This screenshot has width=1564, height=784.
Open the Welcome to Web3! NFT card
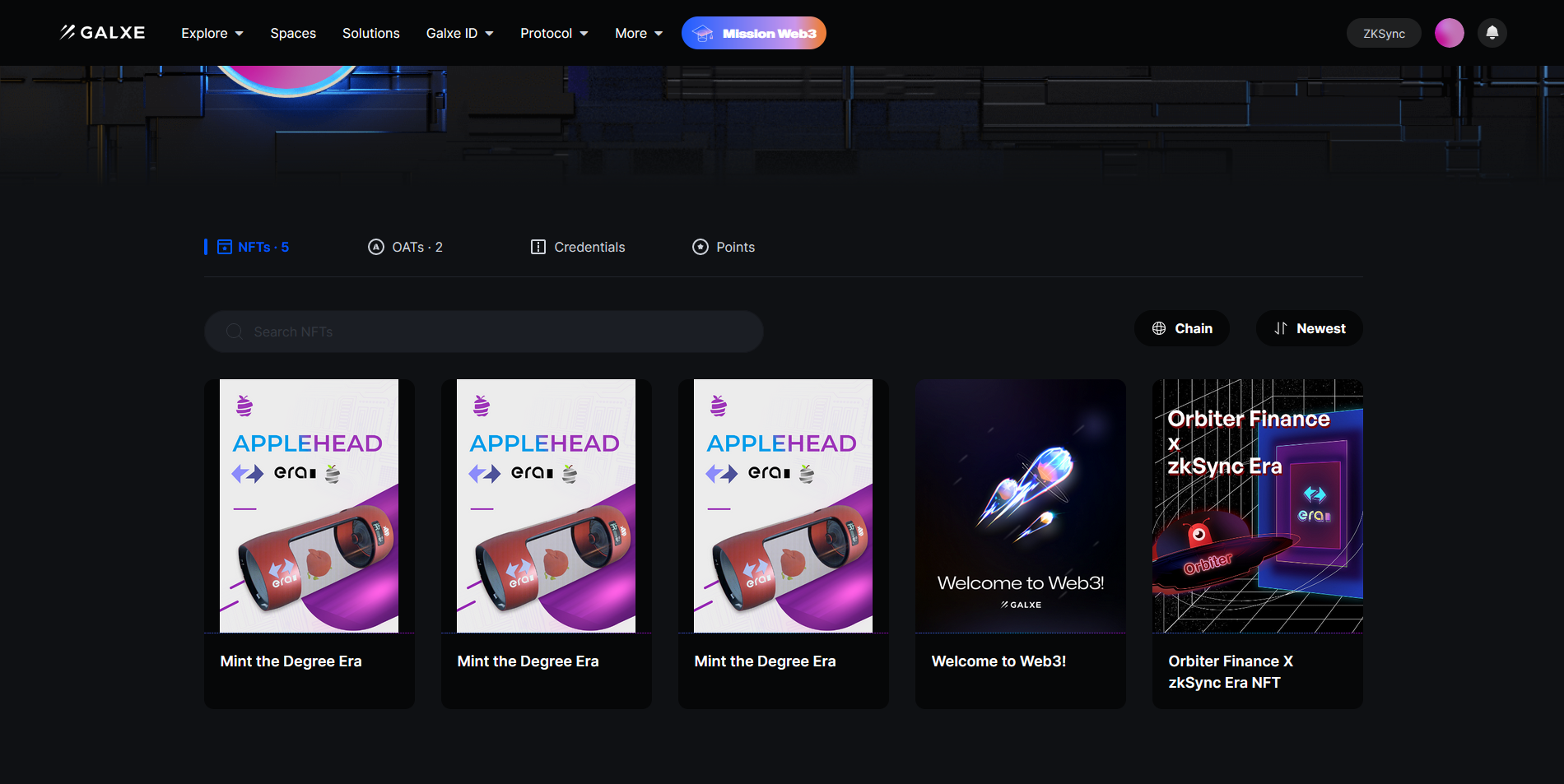tap(1020, 543)
